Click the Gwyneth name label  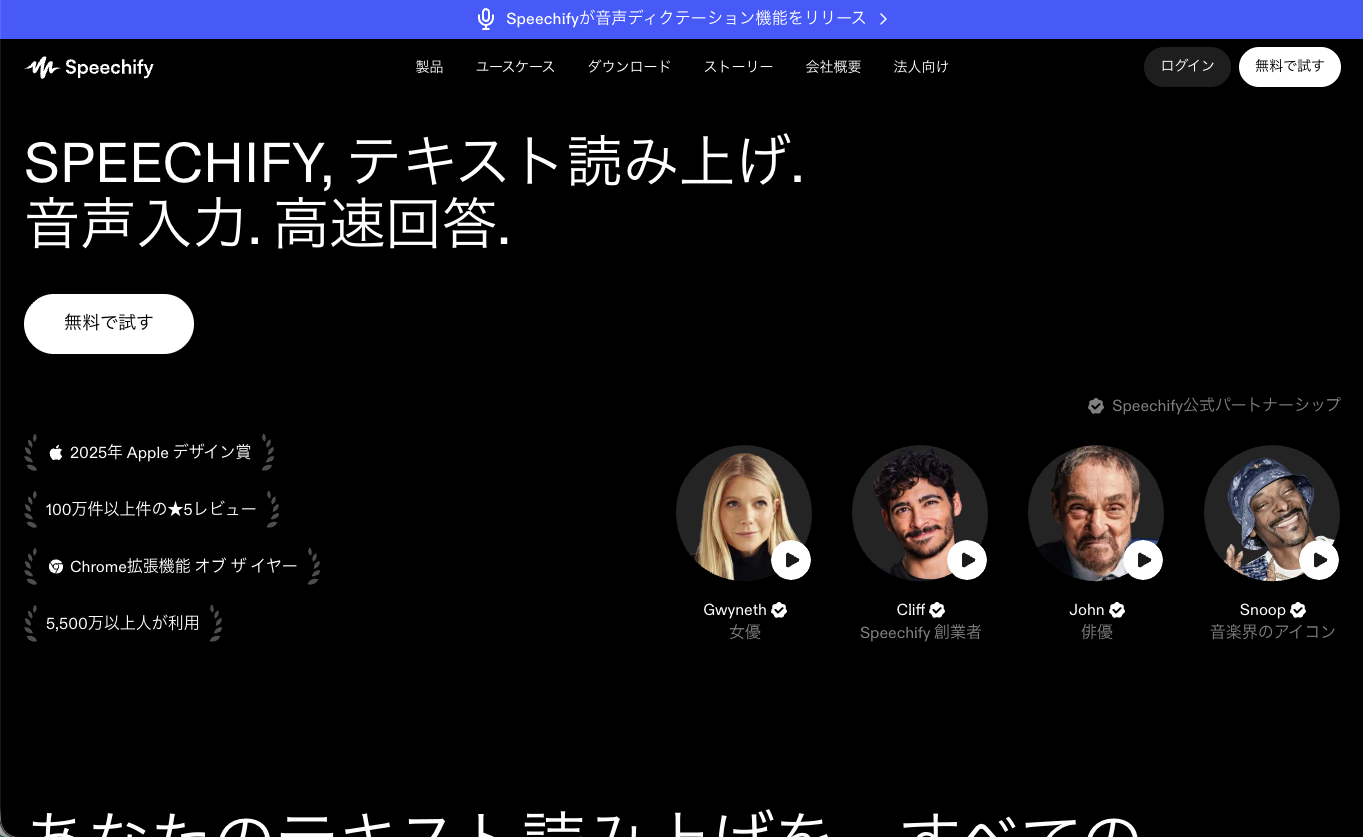click(x=735, y=610)
